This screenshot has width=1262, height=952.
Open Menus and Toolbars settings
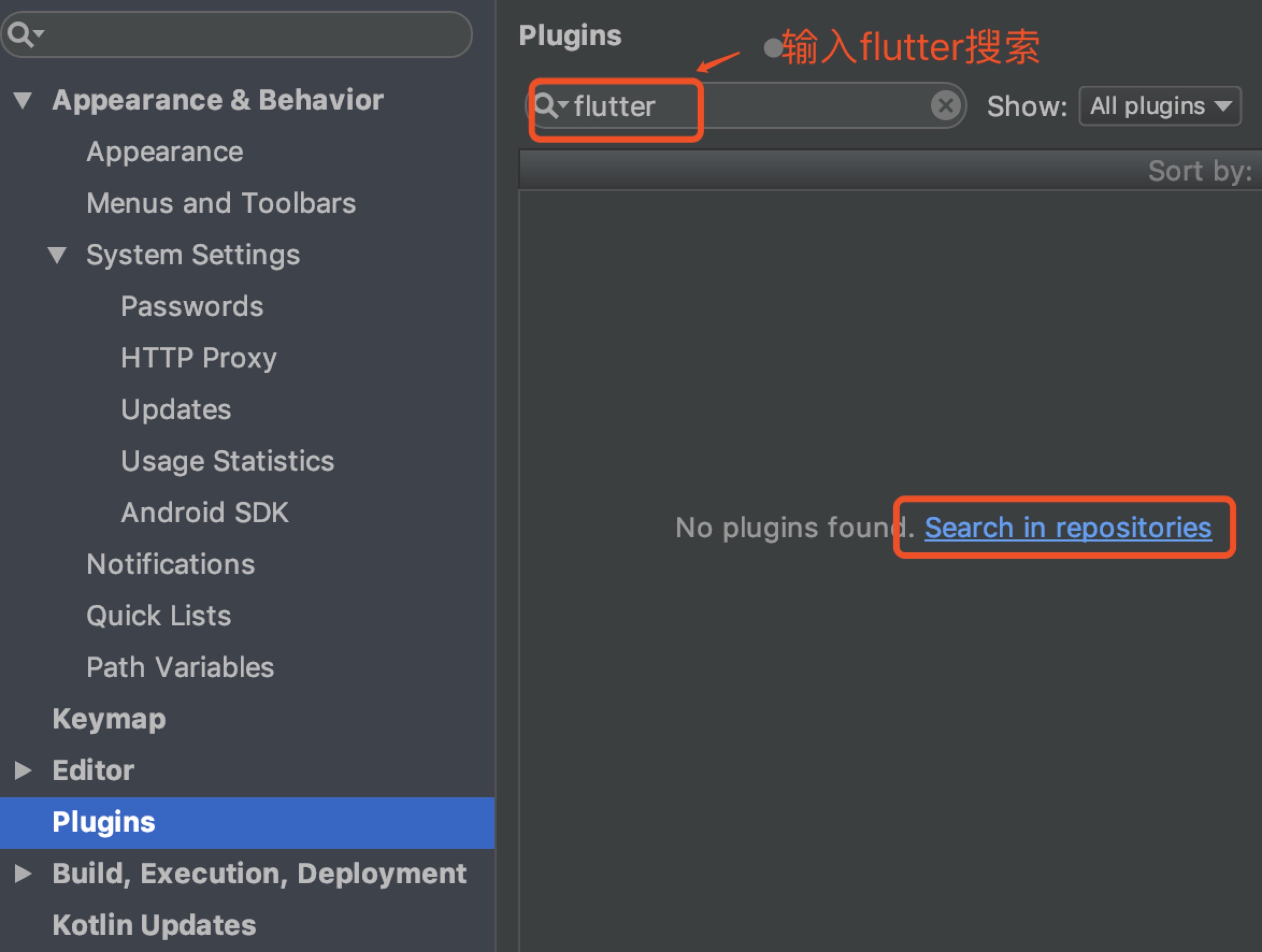pos(221,204)
